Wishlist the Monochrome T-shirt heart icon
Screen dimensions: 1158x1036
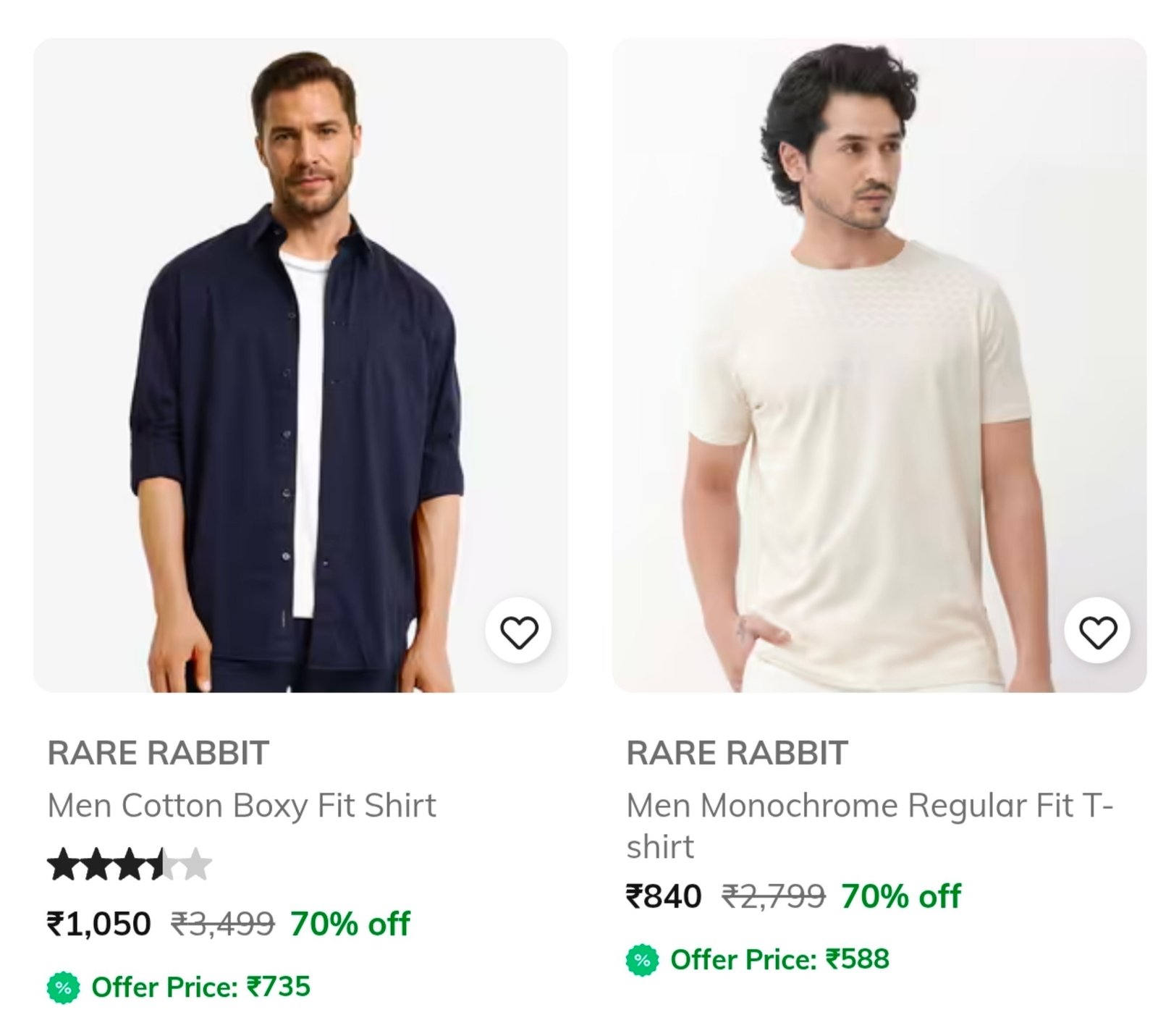pyautogui.click(x=1098, y=631)
